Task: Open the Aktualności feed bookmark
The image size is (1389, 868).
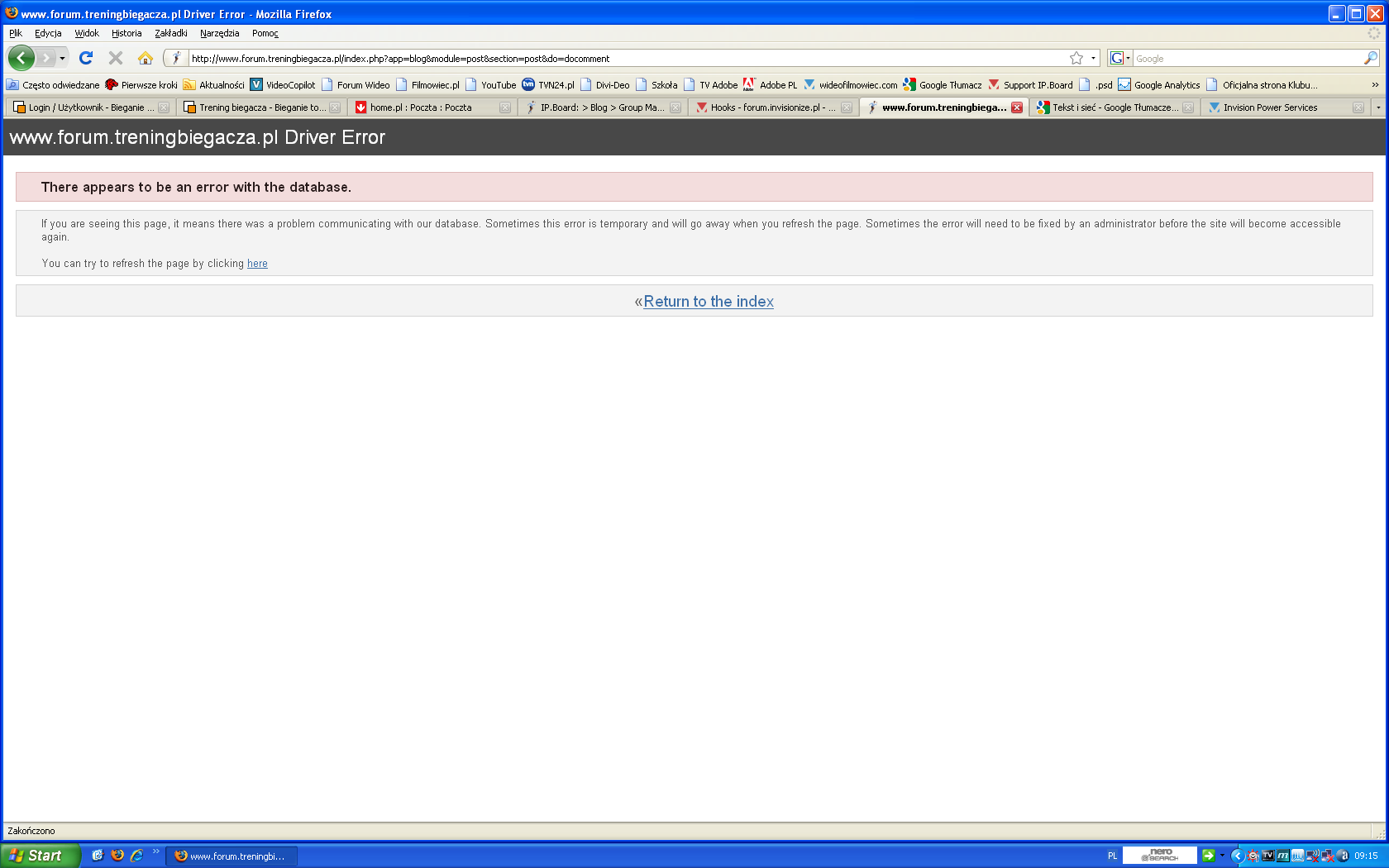Action: 213,84
